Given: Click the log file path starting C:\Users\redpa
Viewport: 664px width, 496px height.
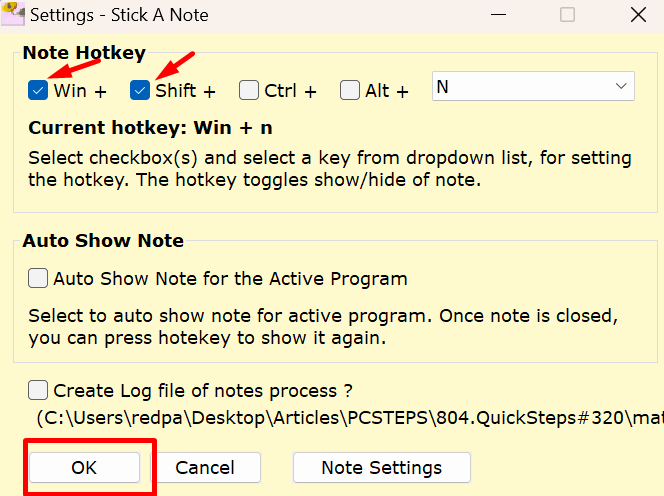Looking at the screenshot, I should (350, 418).
